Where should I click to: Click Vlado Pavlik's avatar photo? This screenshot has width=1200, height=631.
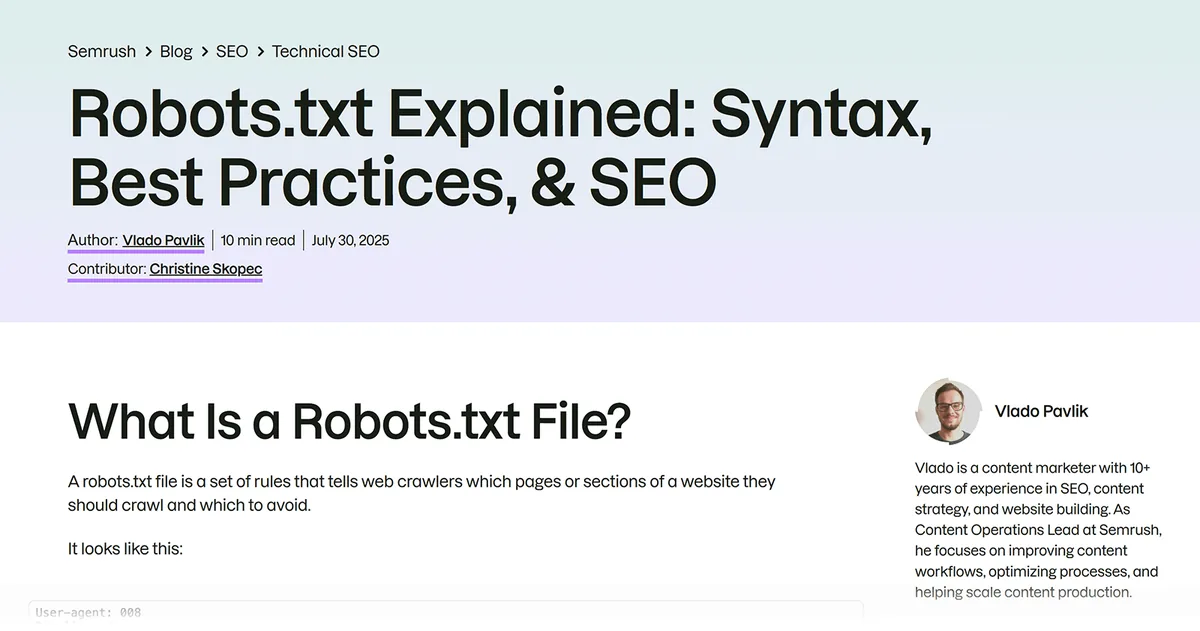[x=949, y=411]
